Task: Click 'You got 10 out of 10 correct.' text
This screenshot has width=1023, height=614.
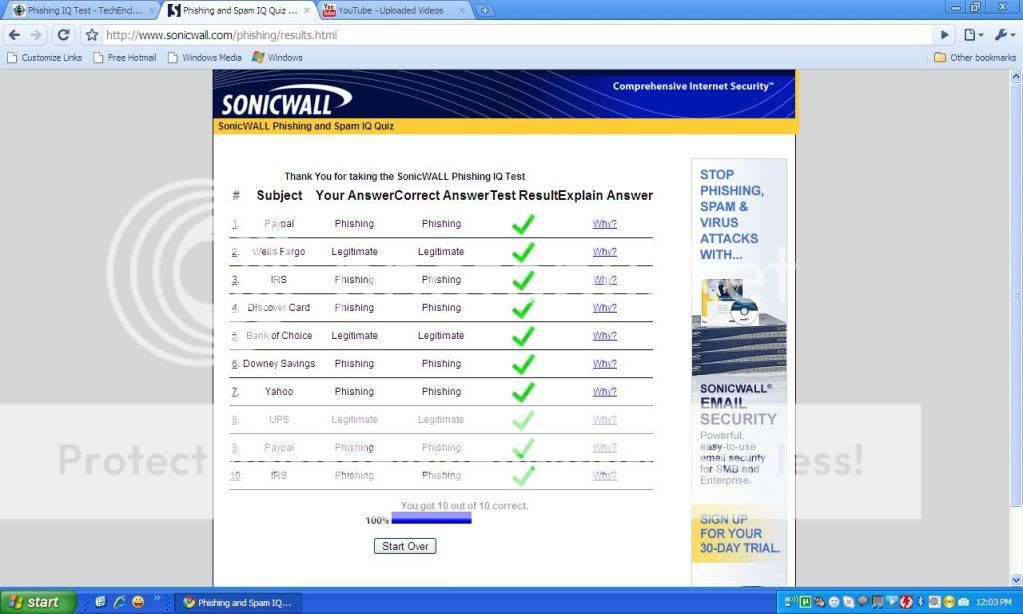Action: click(x=464, y=506)
